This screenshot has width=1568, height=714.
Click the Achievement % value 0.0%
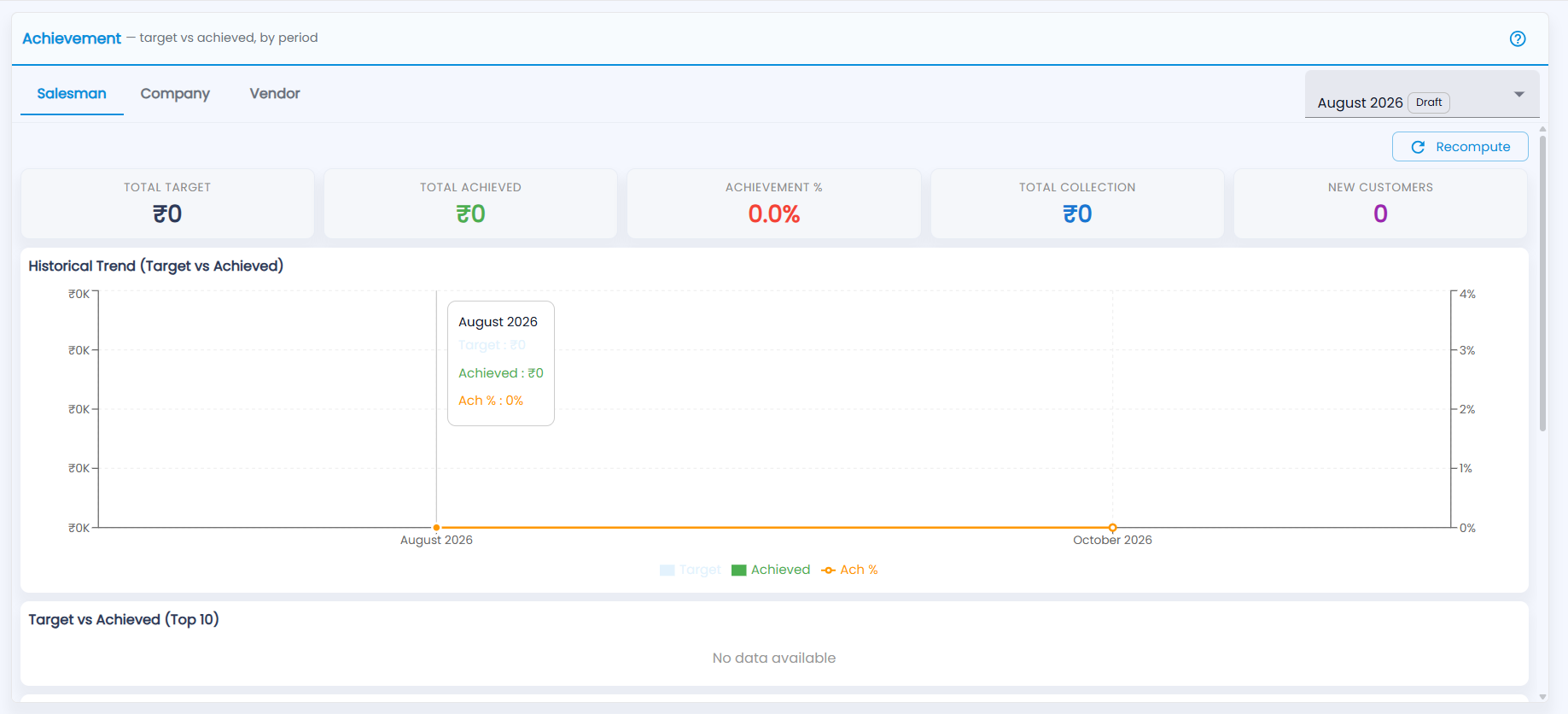(774, 214)
